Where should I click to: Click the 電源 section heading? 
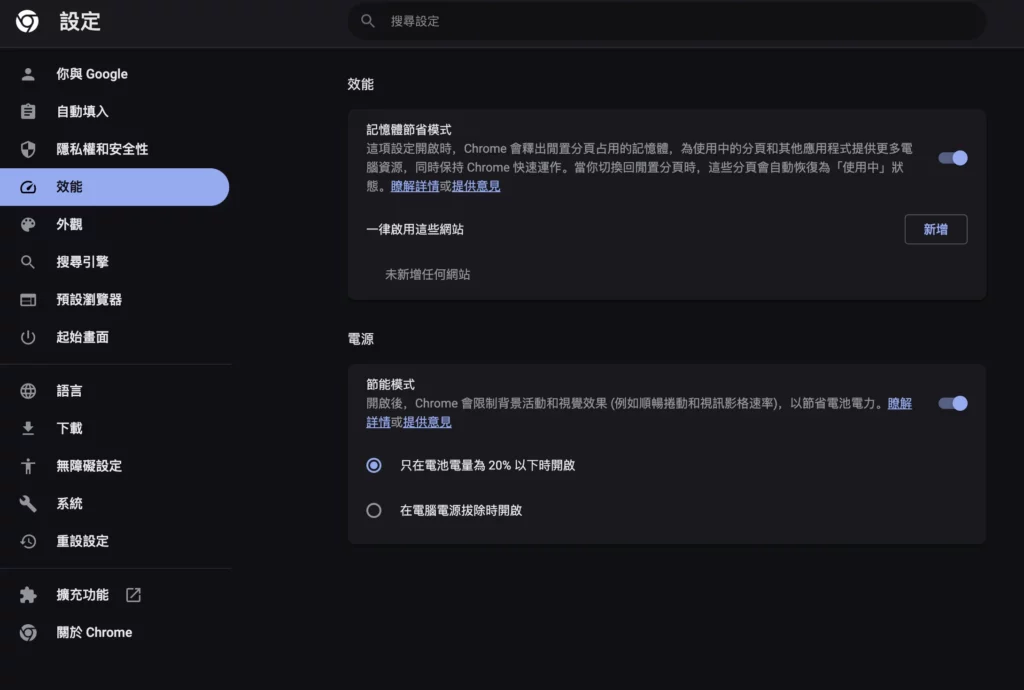(x=360, y=339)
